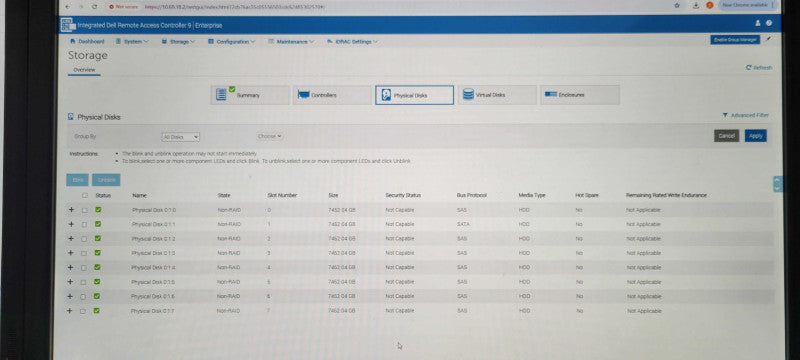Click the browser forward arrow

click(82, 7)
